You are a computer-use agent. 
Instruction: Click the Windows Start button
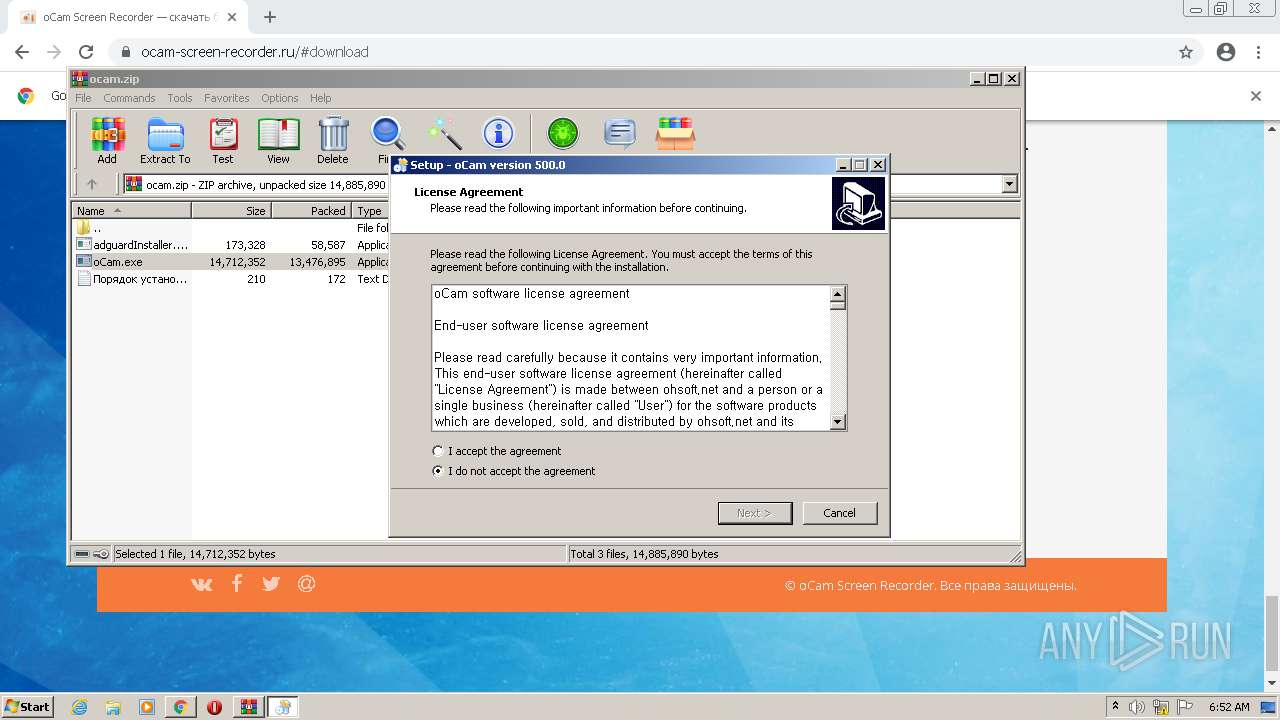coord(27,707)
